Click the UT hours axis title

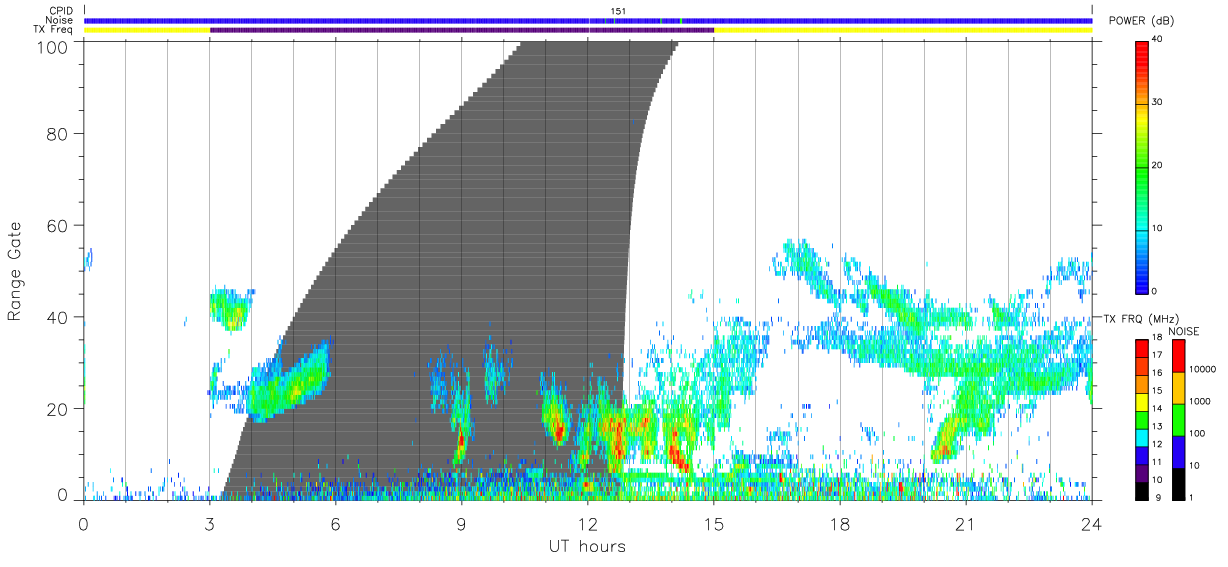point(587,547)
